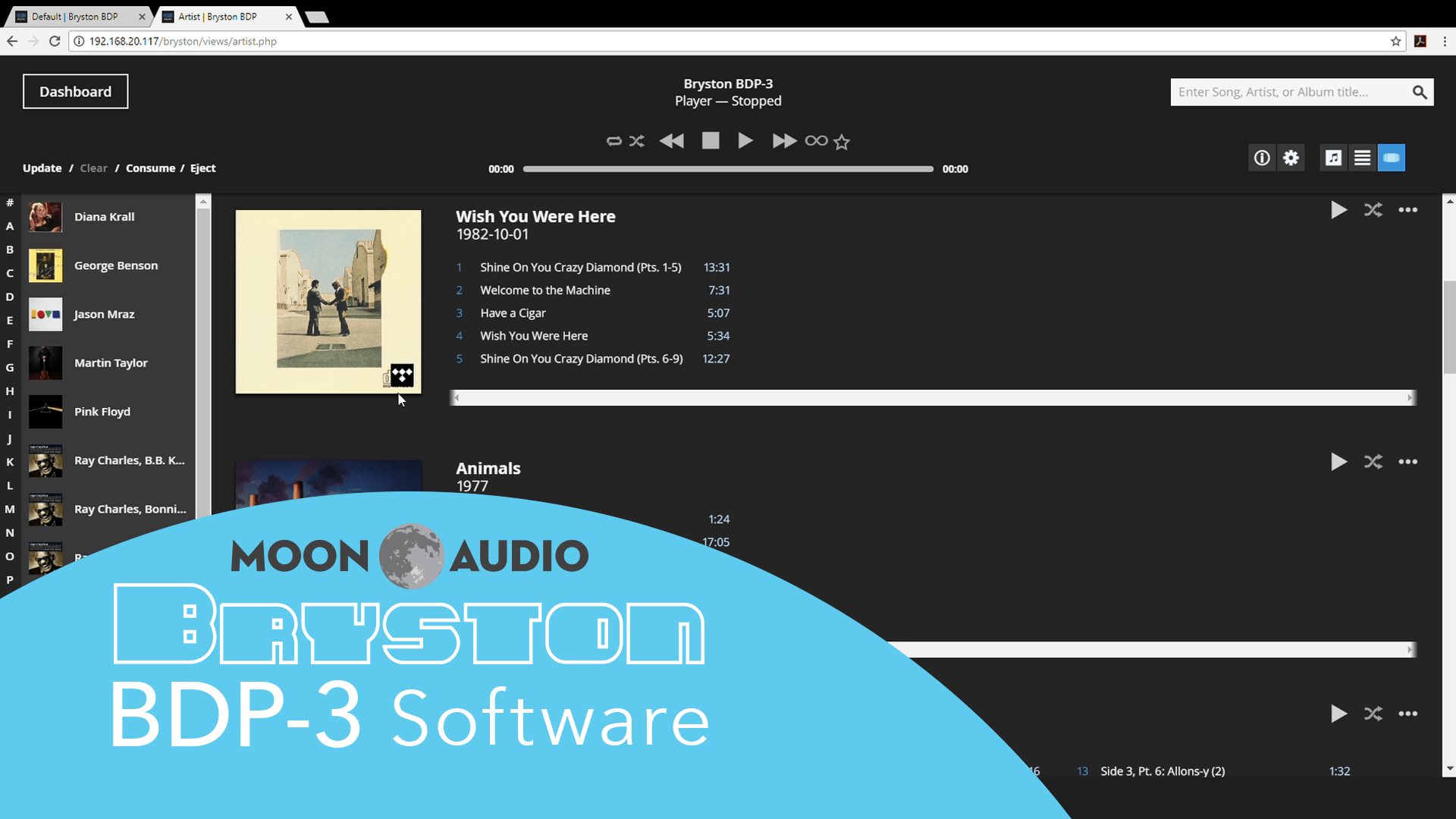
Task: Click the artist list scrollbar up arrow
Action: click(x=202, y=202)
